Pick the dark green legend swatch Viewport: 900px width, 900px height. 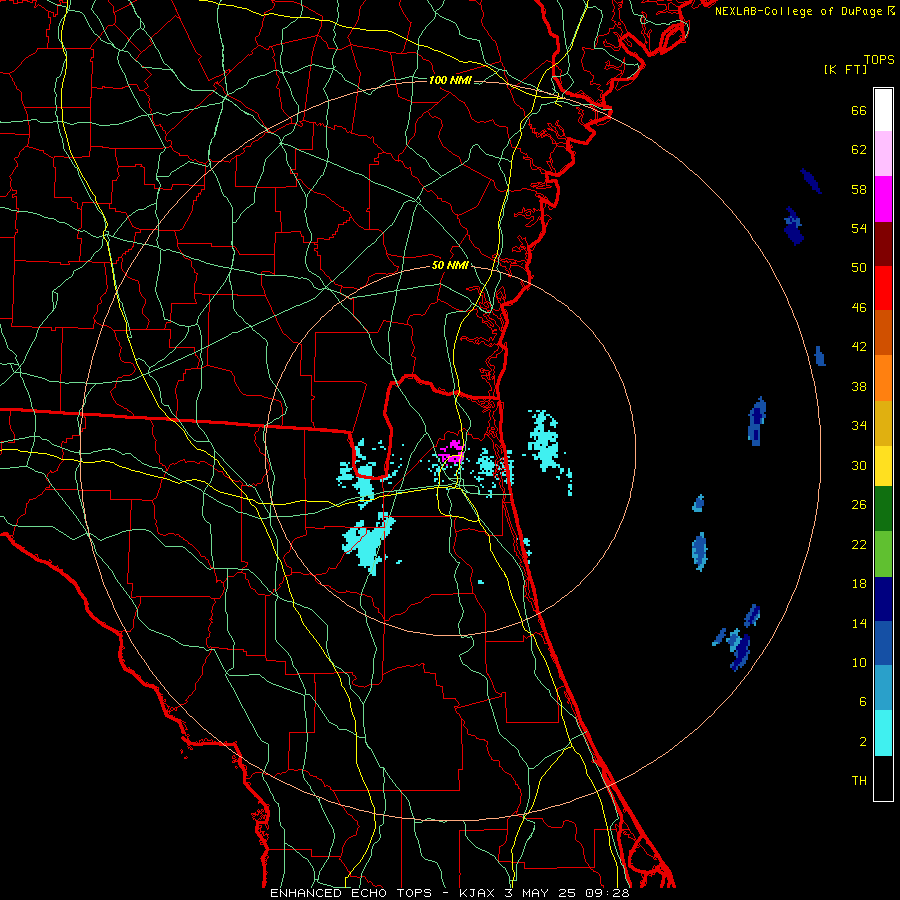[883, 509]
